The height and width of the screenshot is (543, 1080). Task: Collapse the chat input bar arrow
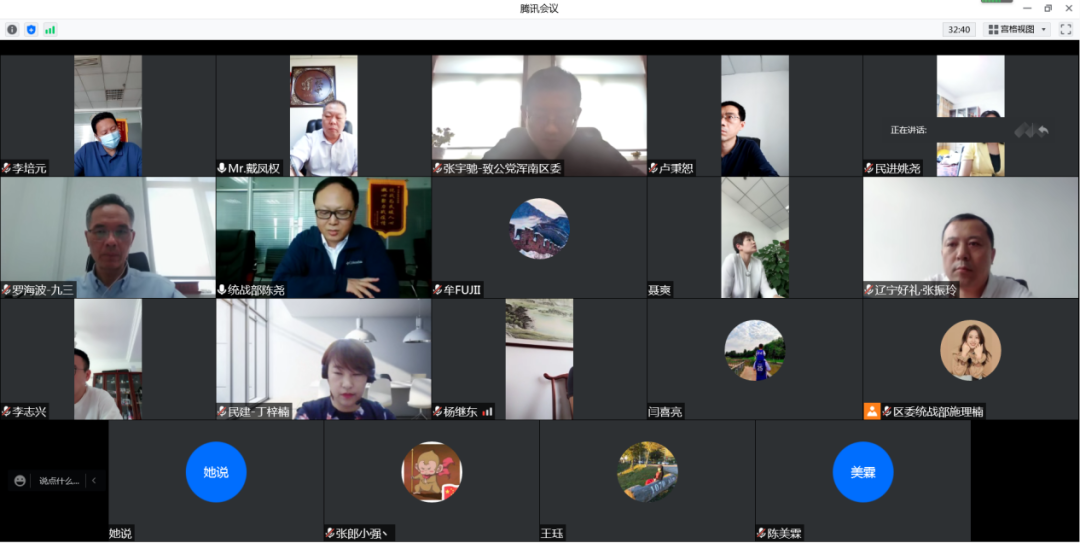point(94,481)
